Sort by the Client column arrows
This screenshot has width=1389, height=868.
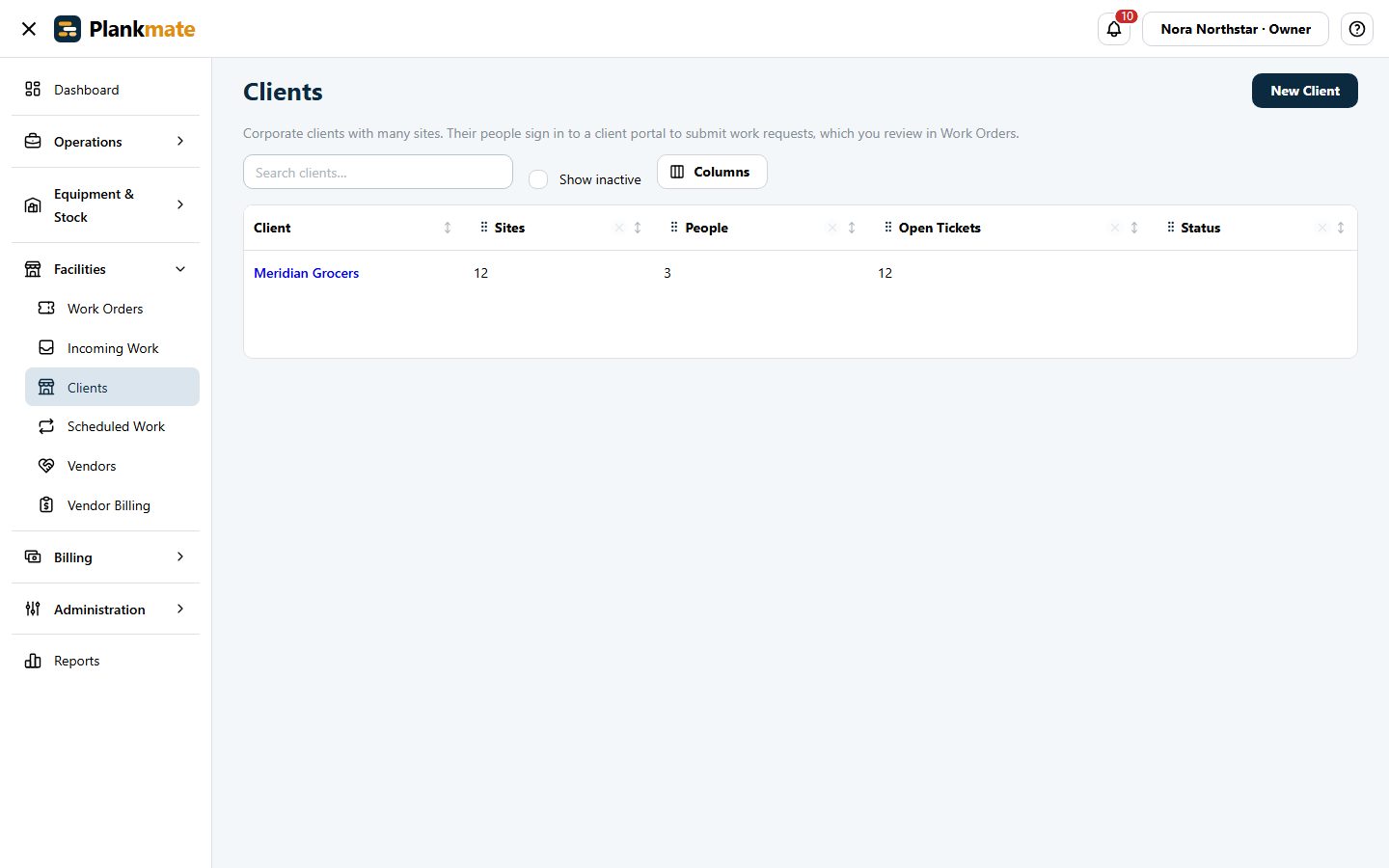(x=448, y=228)
